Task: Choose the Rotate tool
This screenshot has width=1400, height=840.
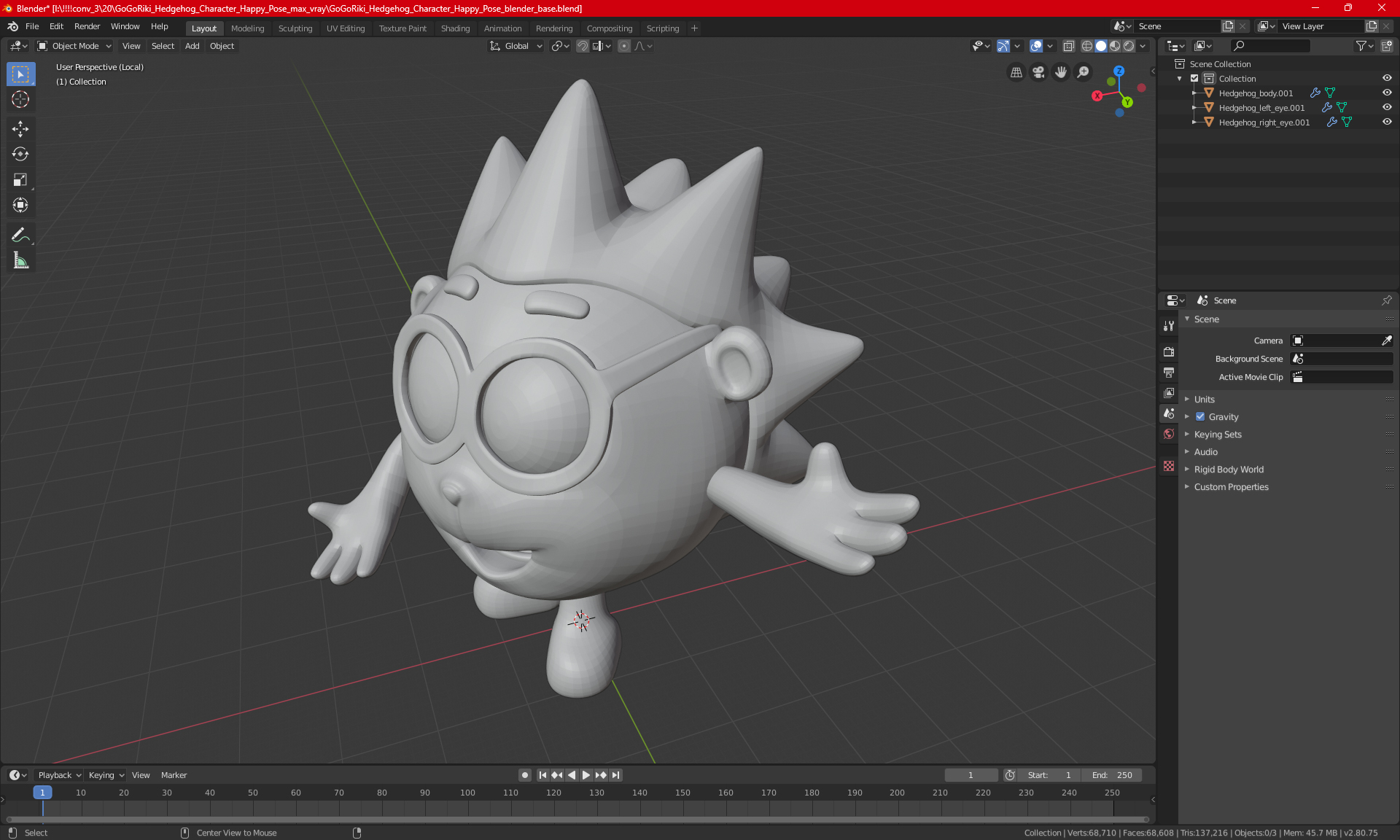Action: tap(20, 154)
